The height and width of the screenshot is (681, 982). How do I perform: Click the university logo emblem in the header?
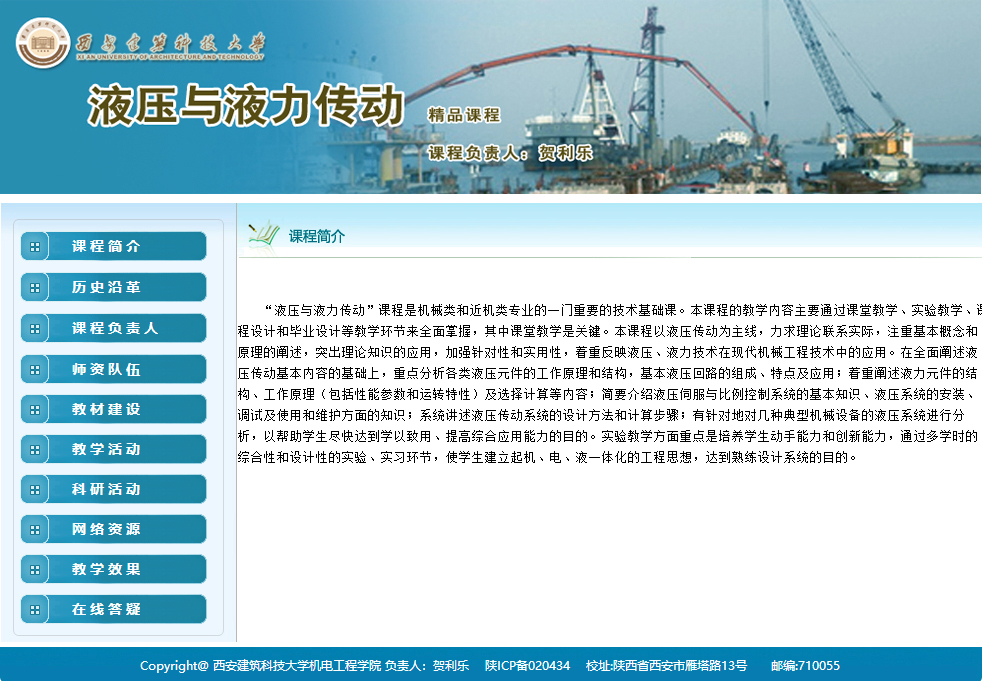point(42,44)
